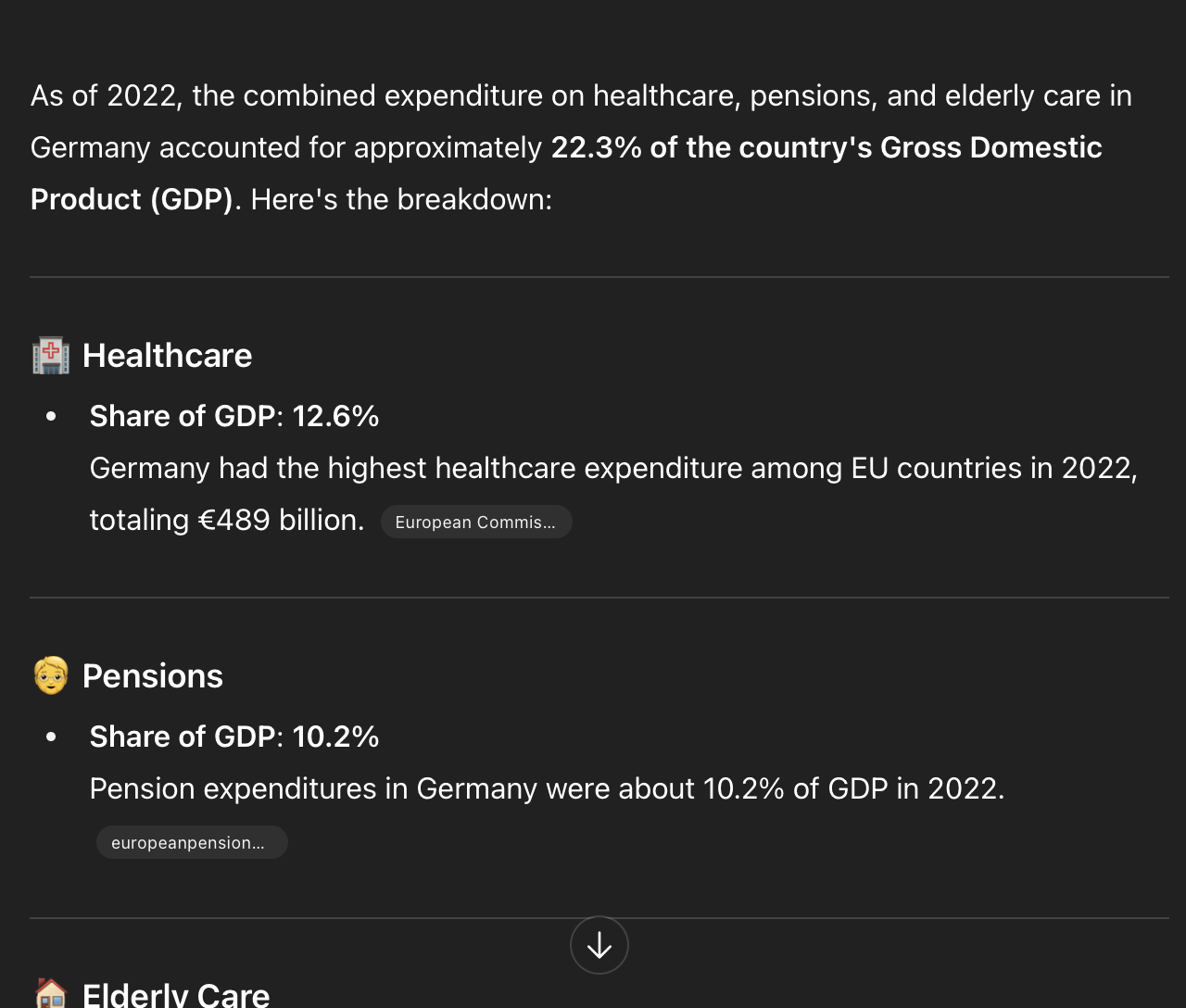Image resolution: width=1186 pixels, height=1008 pixels.
Task: Click the "€489 billion" figure
Action: click(x=281, y=520)
